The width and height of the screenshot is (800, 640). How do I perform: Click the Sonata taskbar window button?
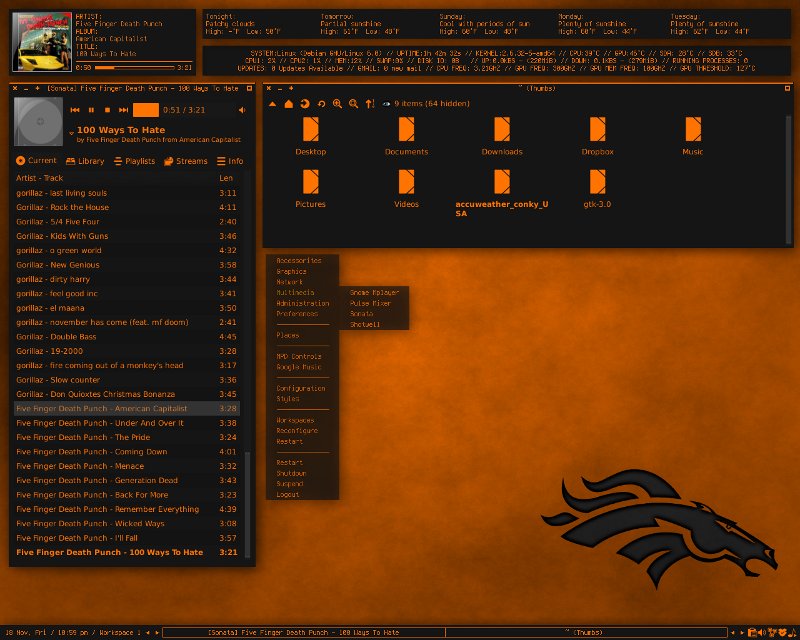click(304, 632)
